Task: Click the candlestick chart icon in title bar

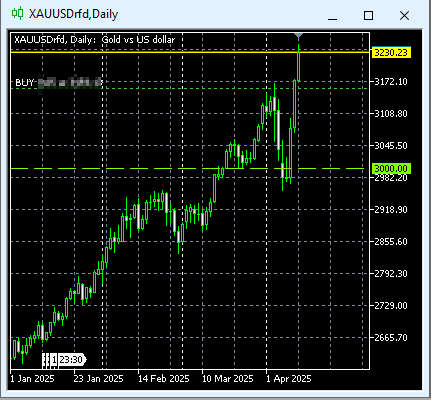Action: (18, 14)
